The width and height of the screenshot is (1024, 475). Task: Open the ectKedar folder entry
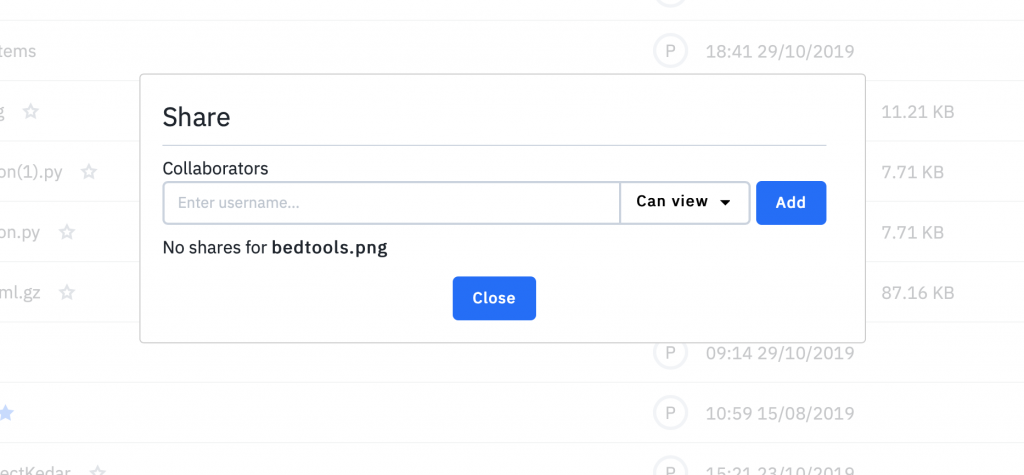[35, 471]
